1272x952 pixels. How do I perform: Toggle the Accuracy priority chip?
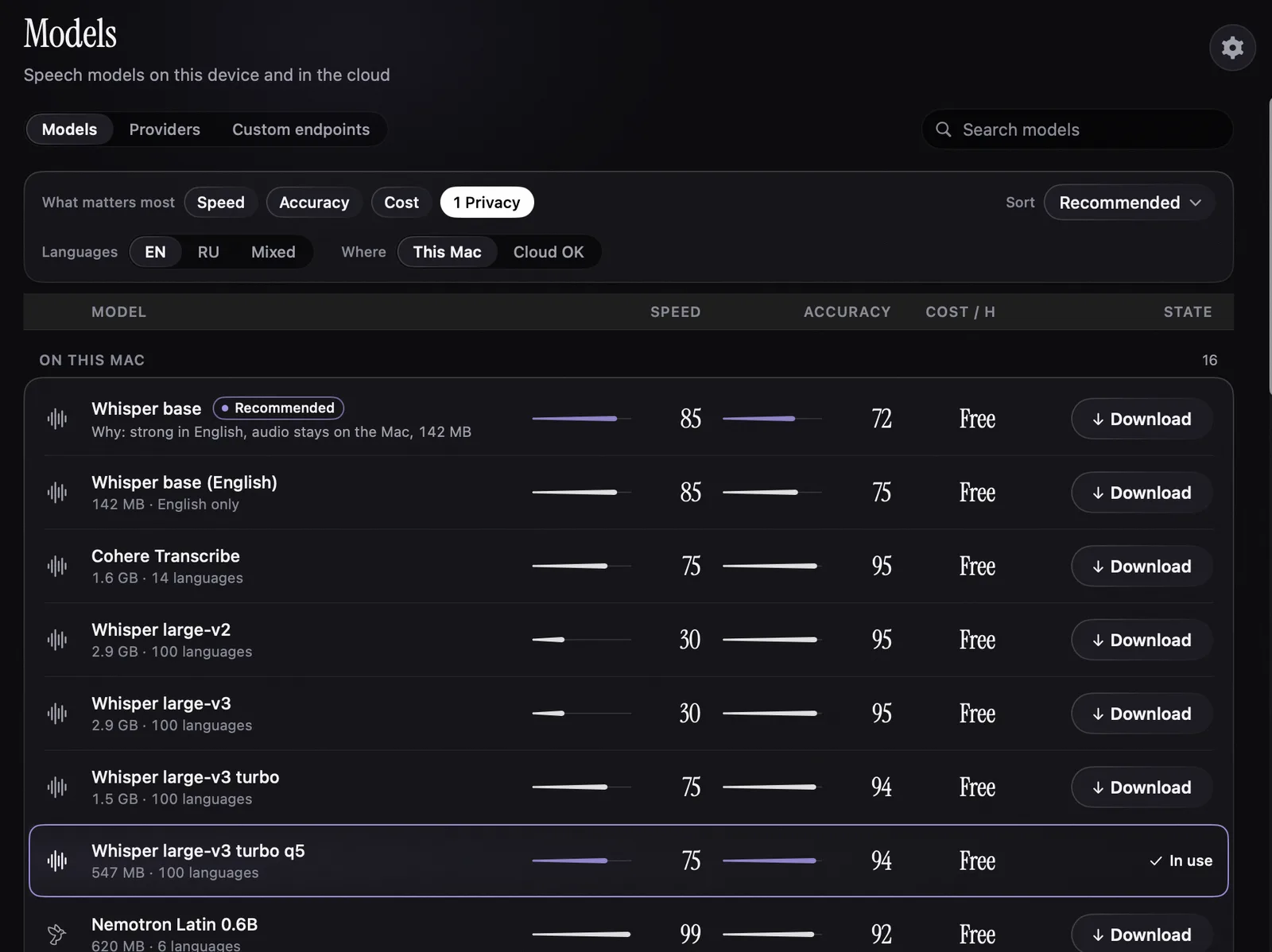point(314,203)
